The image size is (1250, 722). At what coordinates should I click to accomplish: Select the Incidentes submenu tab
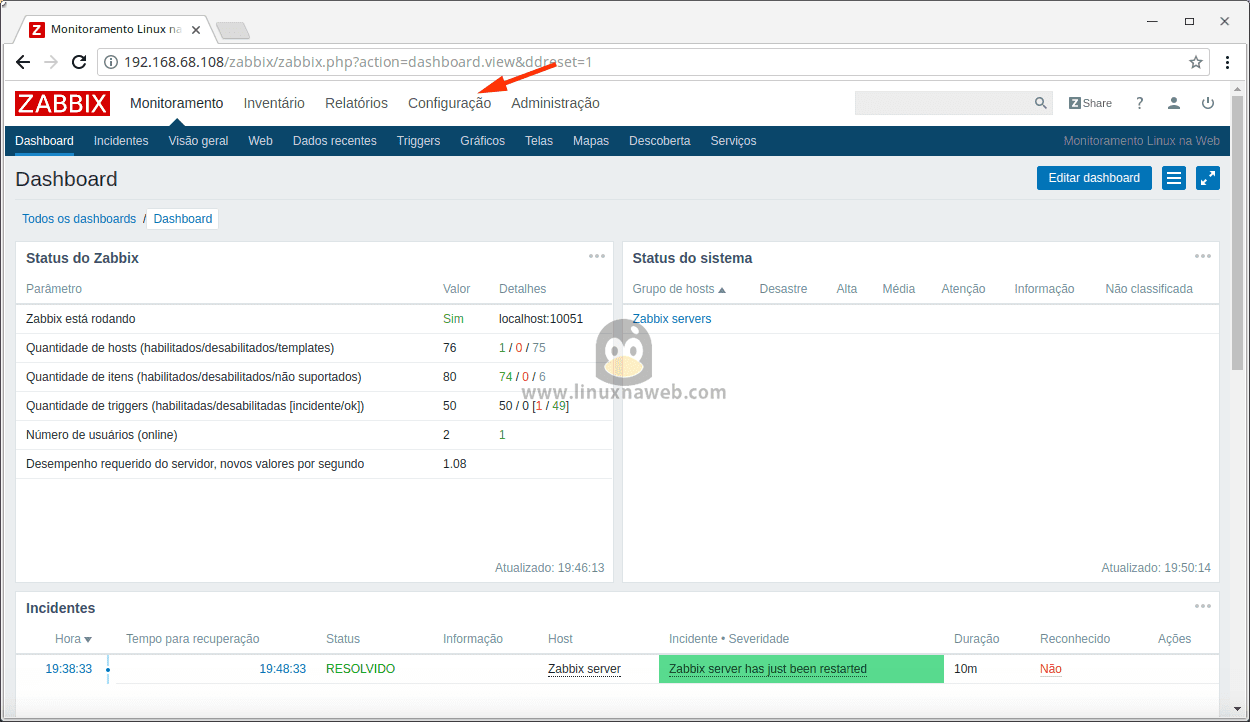point(121,141)
